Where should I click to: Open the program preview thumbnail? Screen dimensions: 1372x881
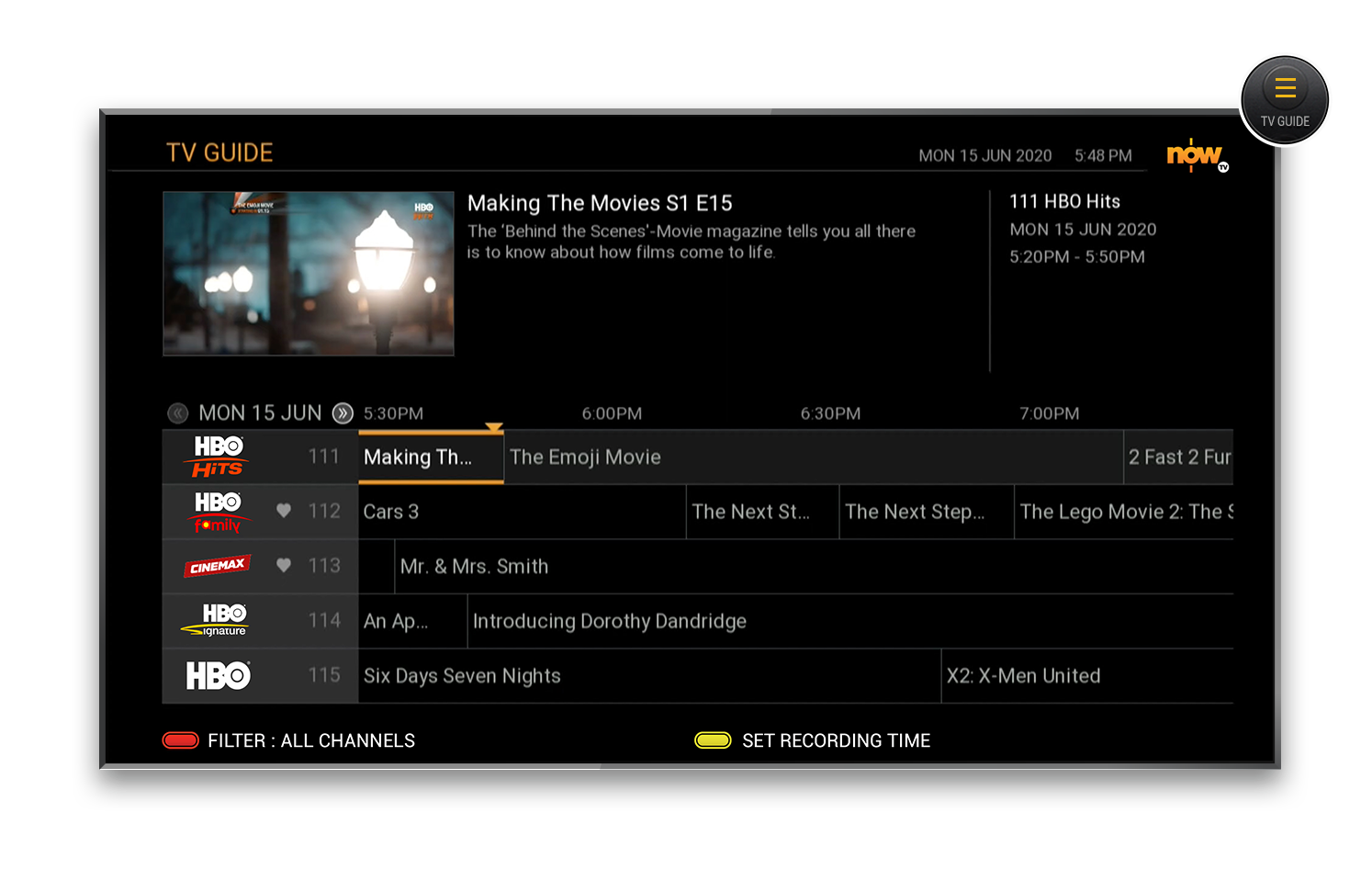coord(309,274)
